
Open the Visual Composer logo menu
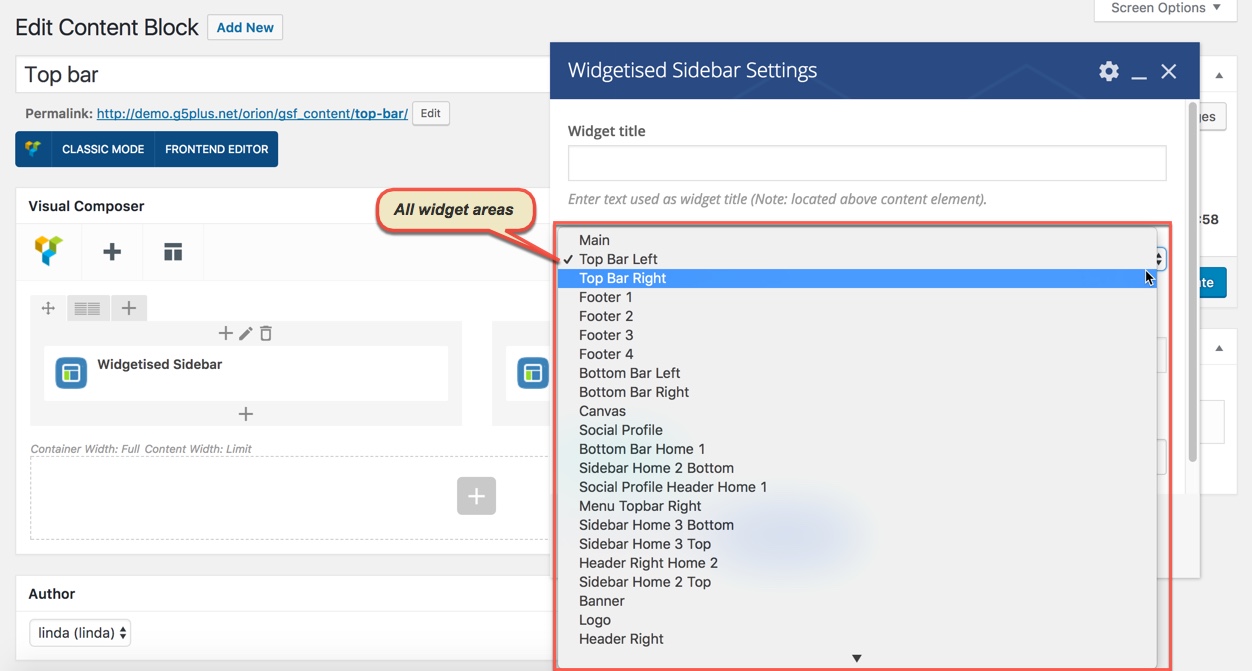[49, 252]
